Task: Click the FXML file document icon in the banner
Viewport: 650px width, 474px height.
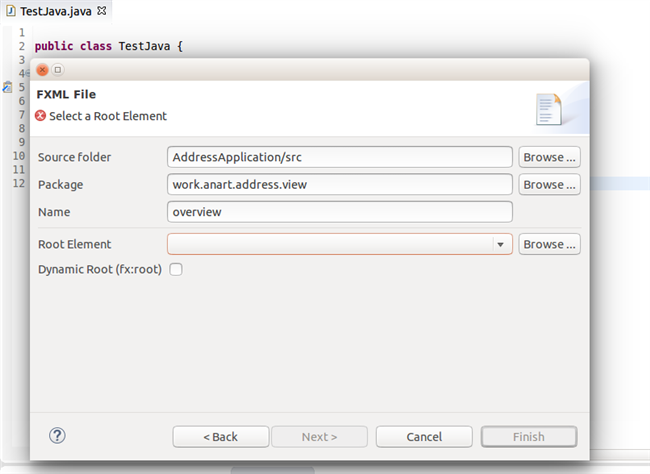Action: click(x=548, y=109)
